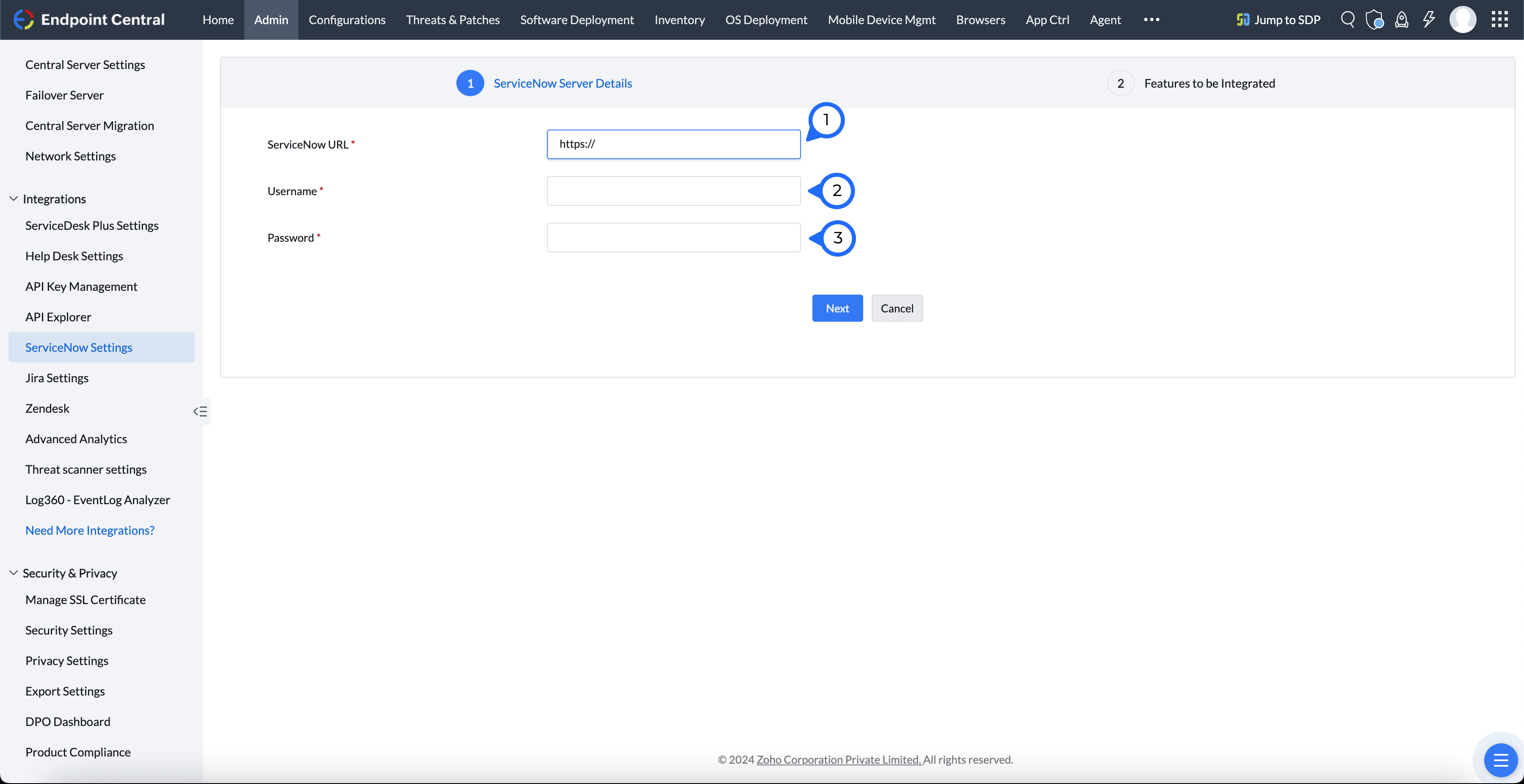This screenshot has height=784, width=1524.
Task: Open the apps grid icon at top right
Action: pos(1500,19)
